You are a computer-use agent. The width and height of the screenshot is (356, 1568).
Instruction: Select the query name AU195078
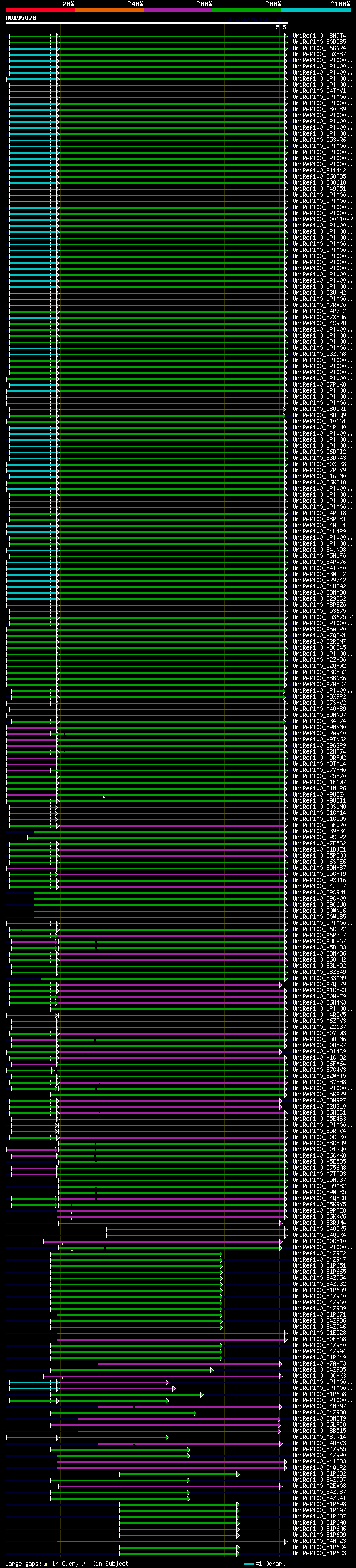pos(21,18)
